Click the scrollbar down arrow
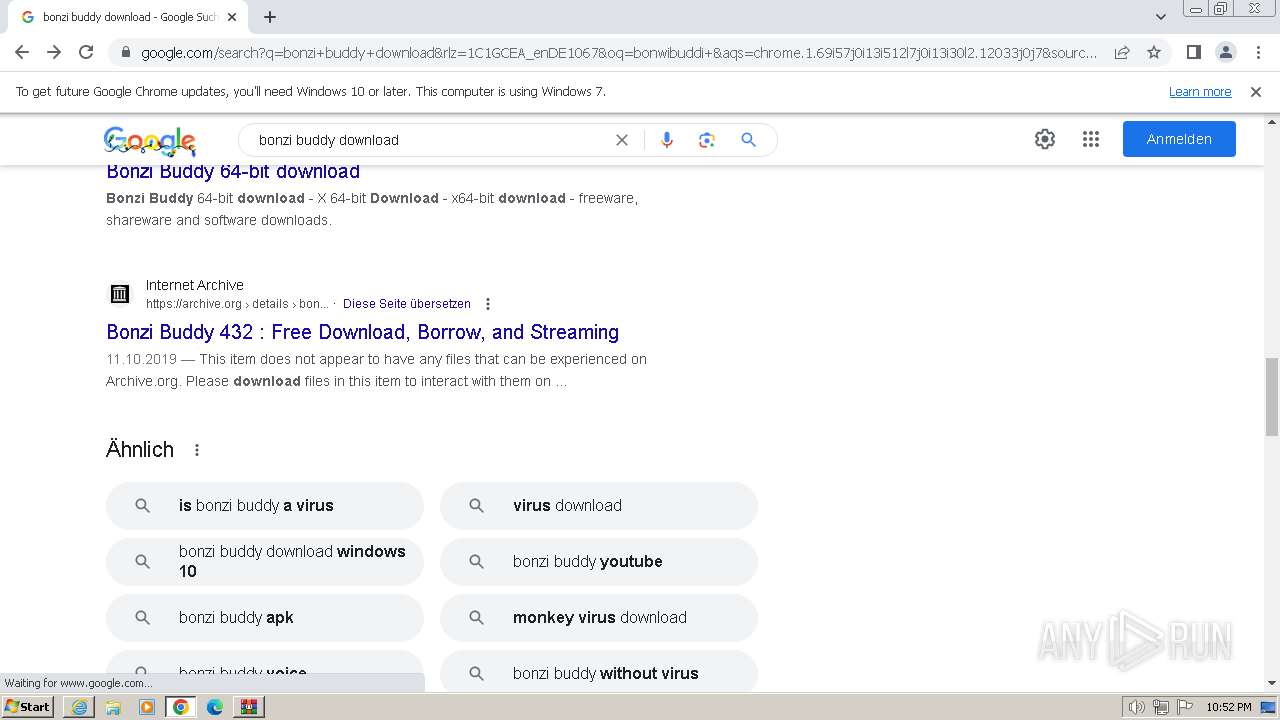Viewport: 1280px width, 720px height. (1272, 684)
